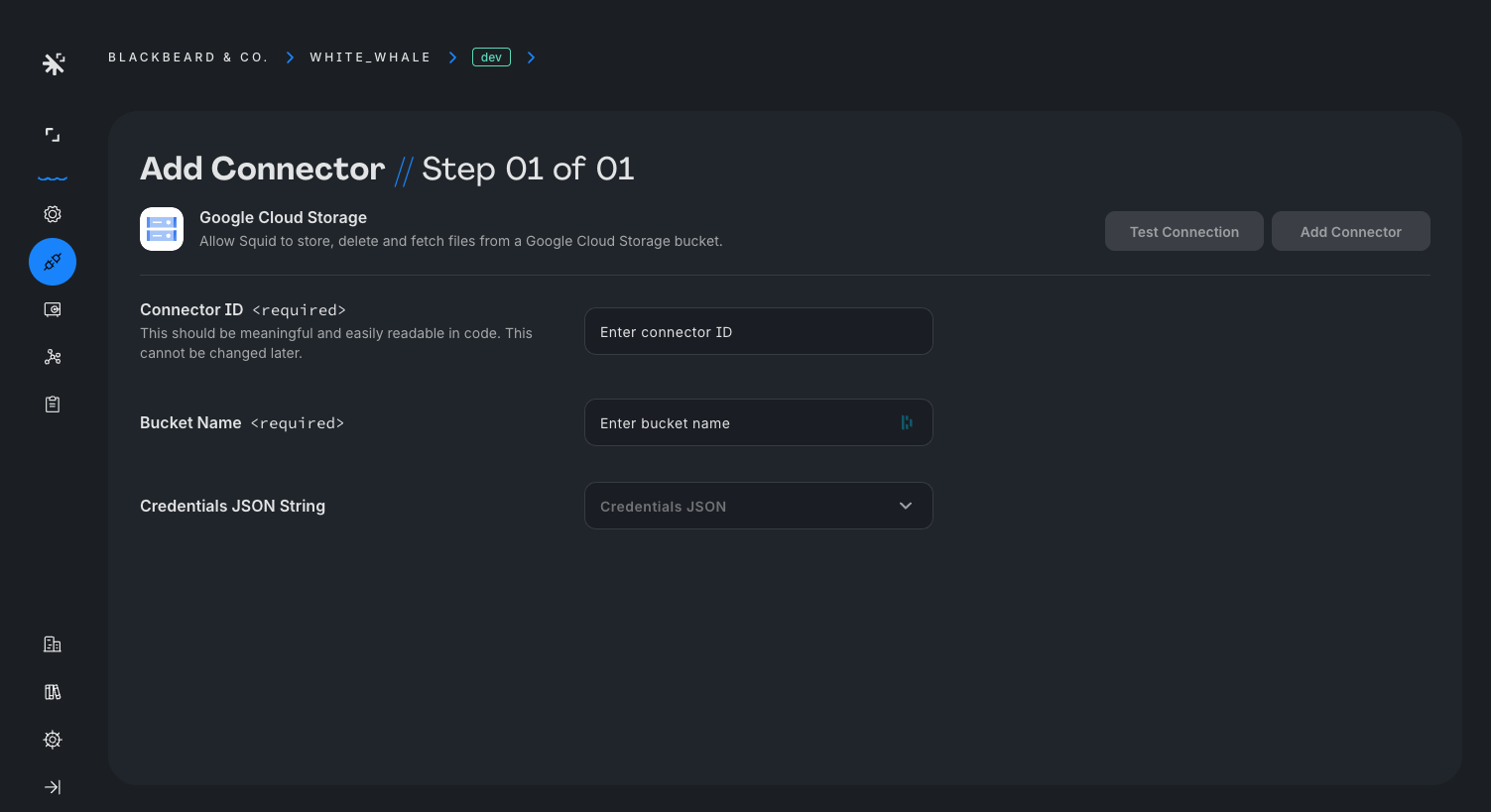Viewport: 1491px width, 812px height.
Task: Click the Add Connector button
Action: (1351, 231)
